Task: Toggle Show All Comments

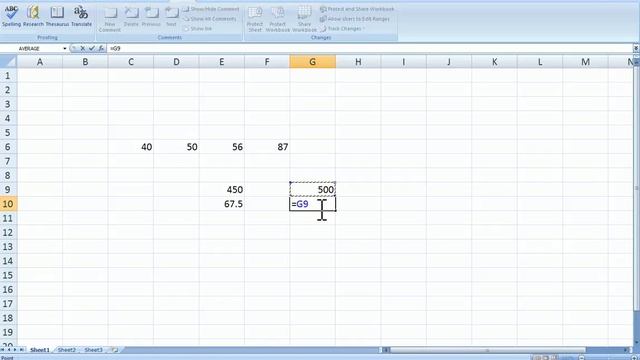Action: tap(210, 19)
